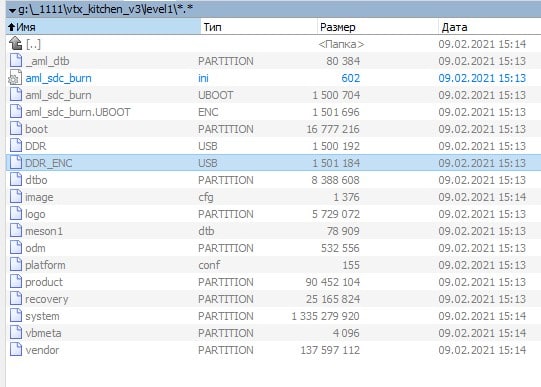Image resolution: width=541 pixels, height=387 pixels.
Task: Click the size value 602
Action: (351, 78)
